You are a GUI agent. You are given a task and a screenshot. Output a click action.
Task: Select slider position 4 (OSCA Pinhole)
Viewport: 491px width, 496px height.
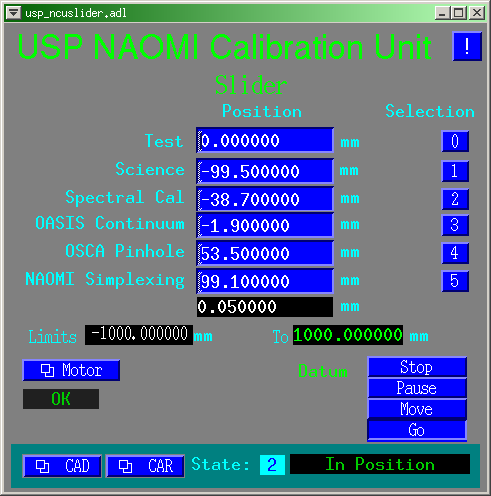(x=455, y=253)
